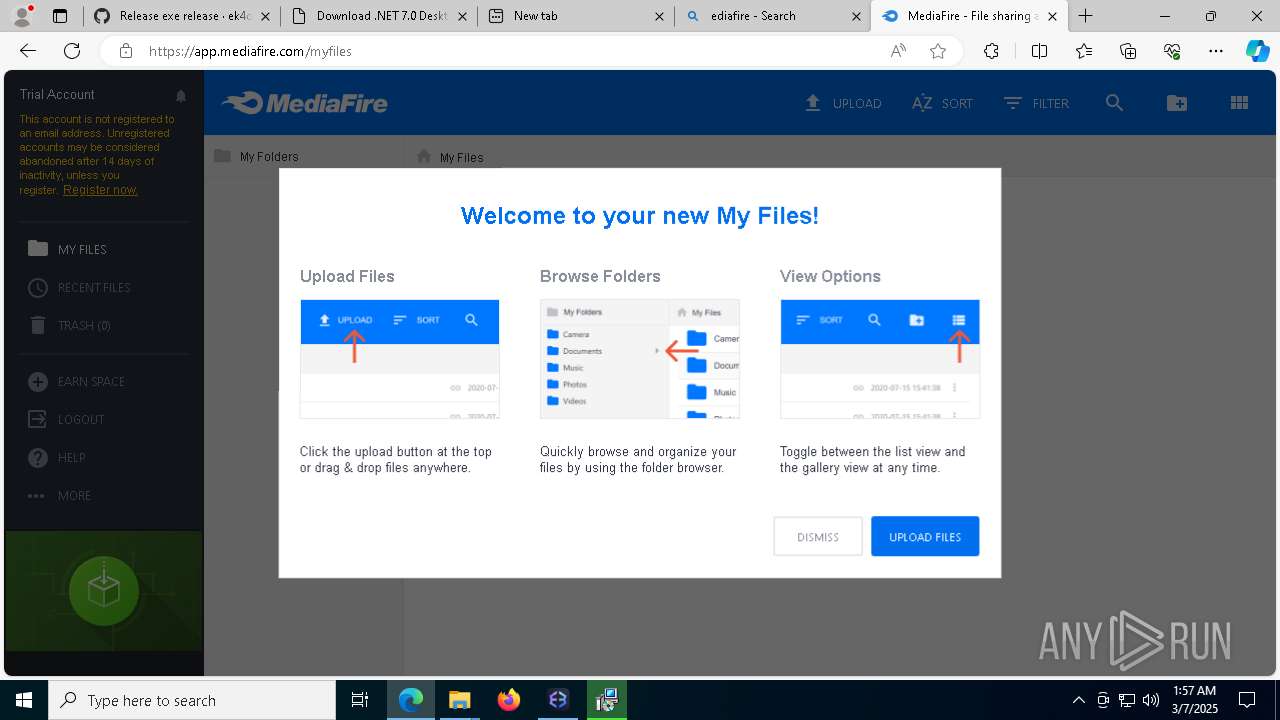Toggle the split screen icon
The width and height of the screenshot is (1280, 720).
pos(1039,51)
